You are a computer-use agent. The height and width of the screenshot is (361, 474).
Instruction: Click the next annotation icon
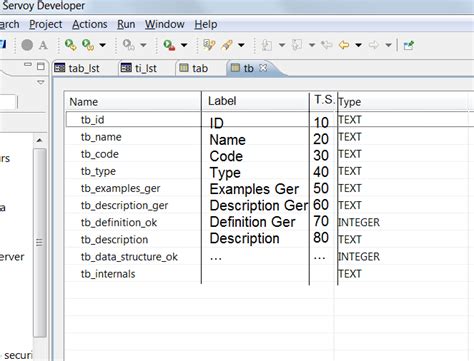267,45
